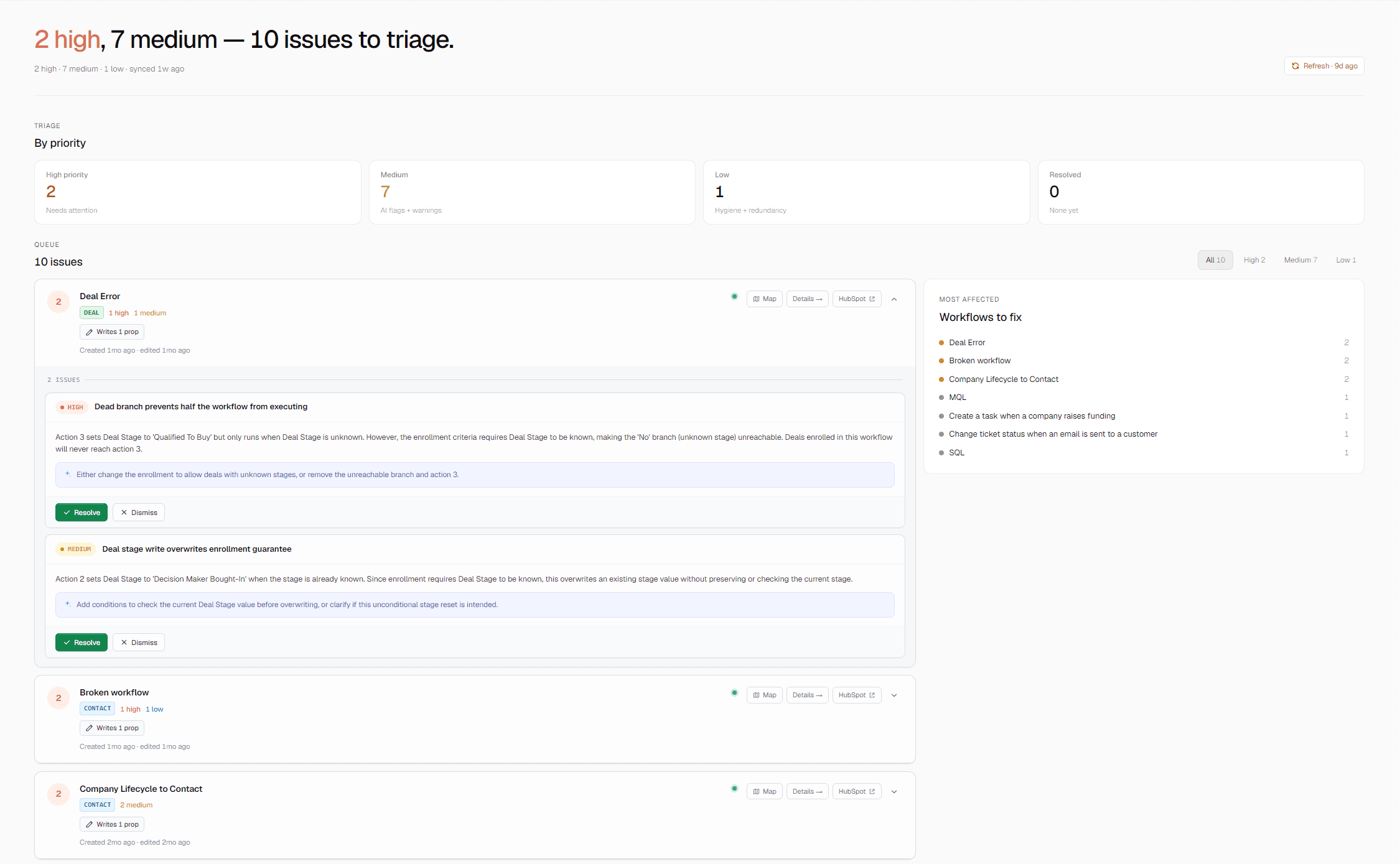The image size is (1400, 864).
Task: Dismiss the deal stage overwrite medium issue
Action: click(x=139, y=643)
